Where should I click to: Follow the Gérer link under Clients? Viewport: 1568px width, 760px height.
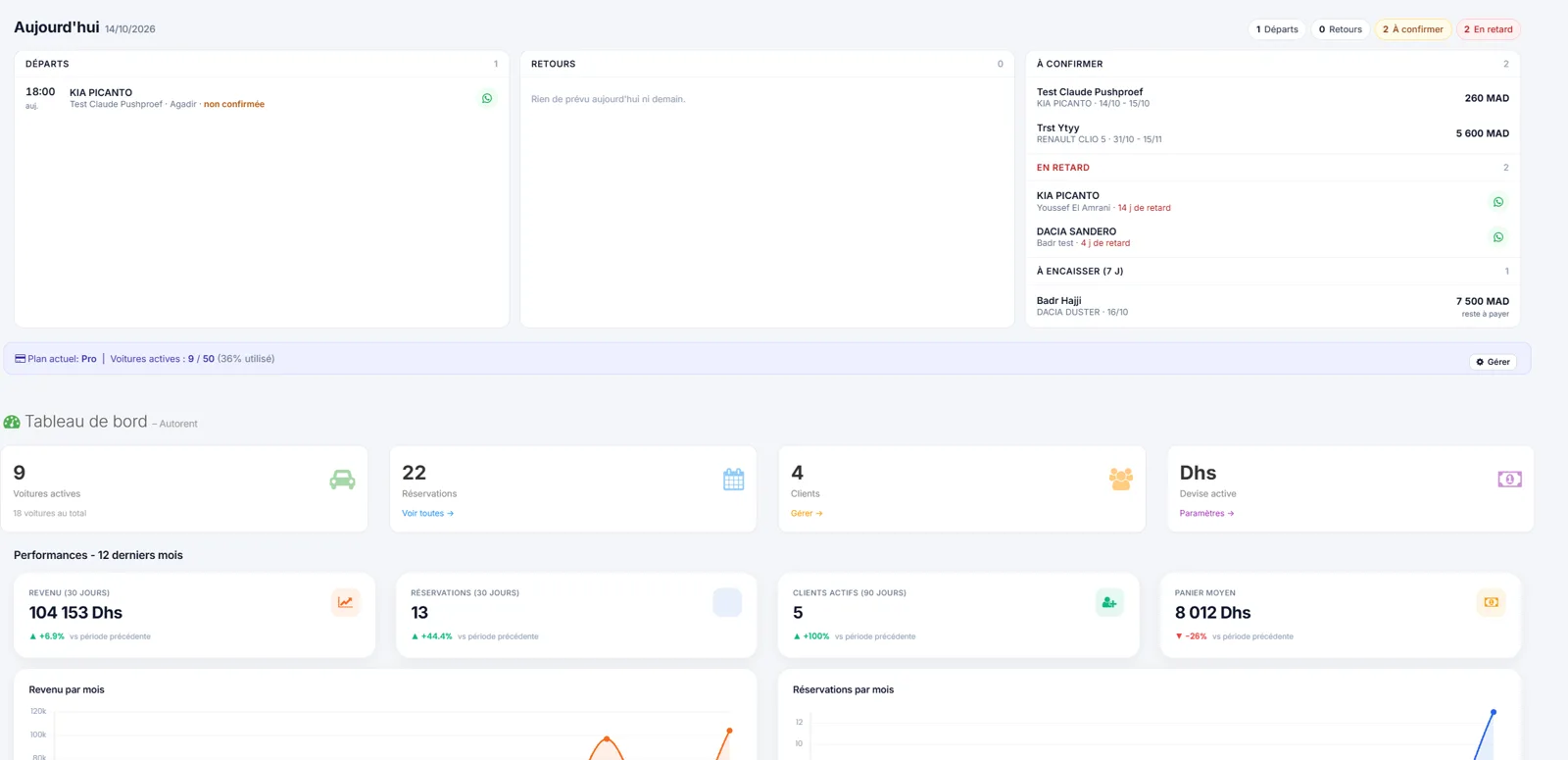[x=807, y=513]
